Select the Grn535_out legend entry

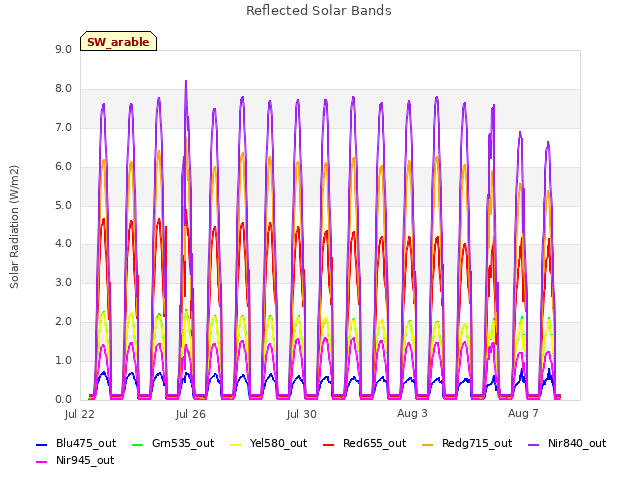coord(173,444)
